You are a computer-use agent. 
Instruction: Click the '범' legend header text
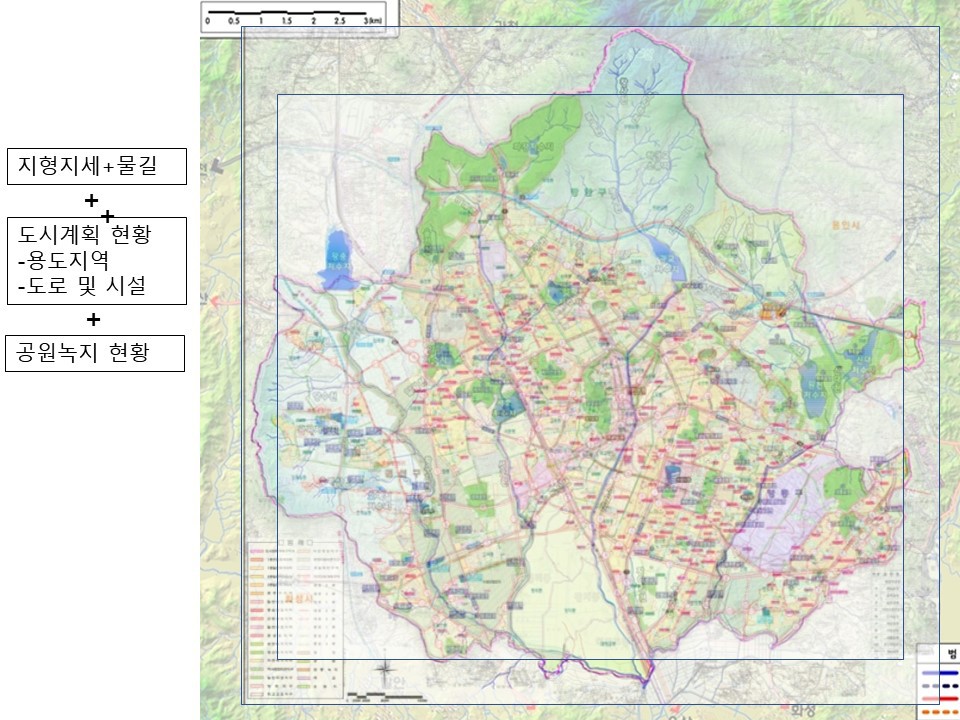[x=952, y=654]
